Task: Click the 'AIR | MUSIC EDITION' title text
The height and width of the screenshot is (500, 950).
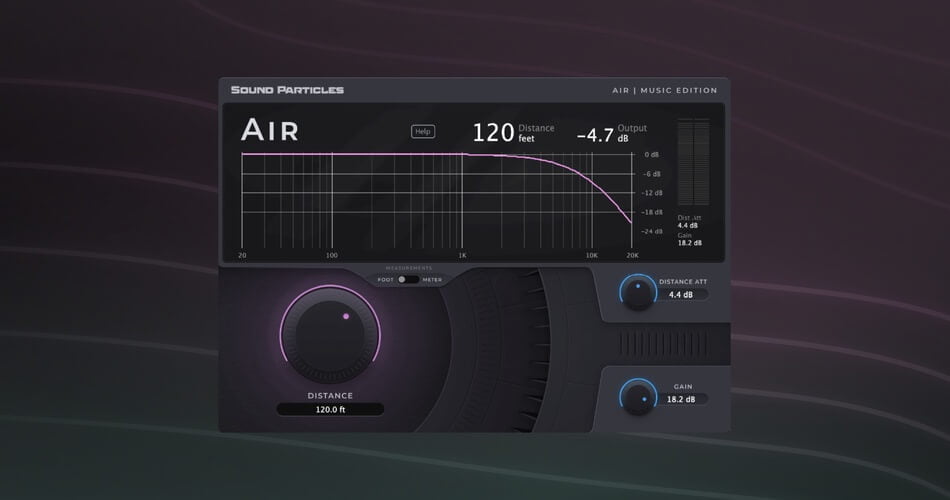Action: tap(665, 90)
